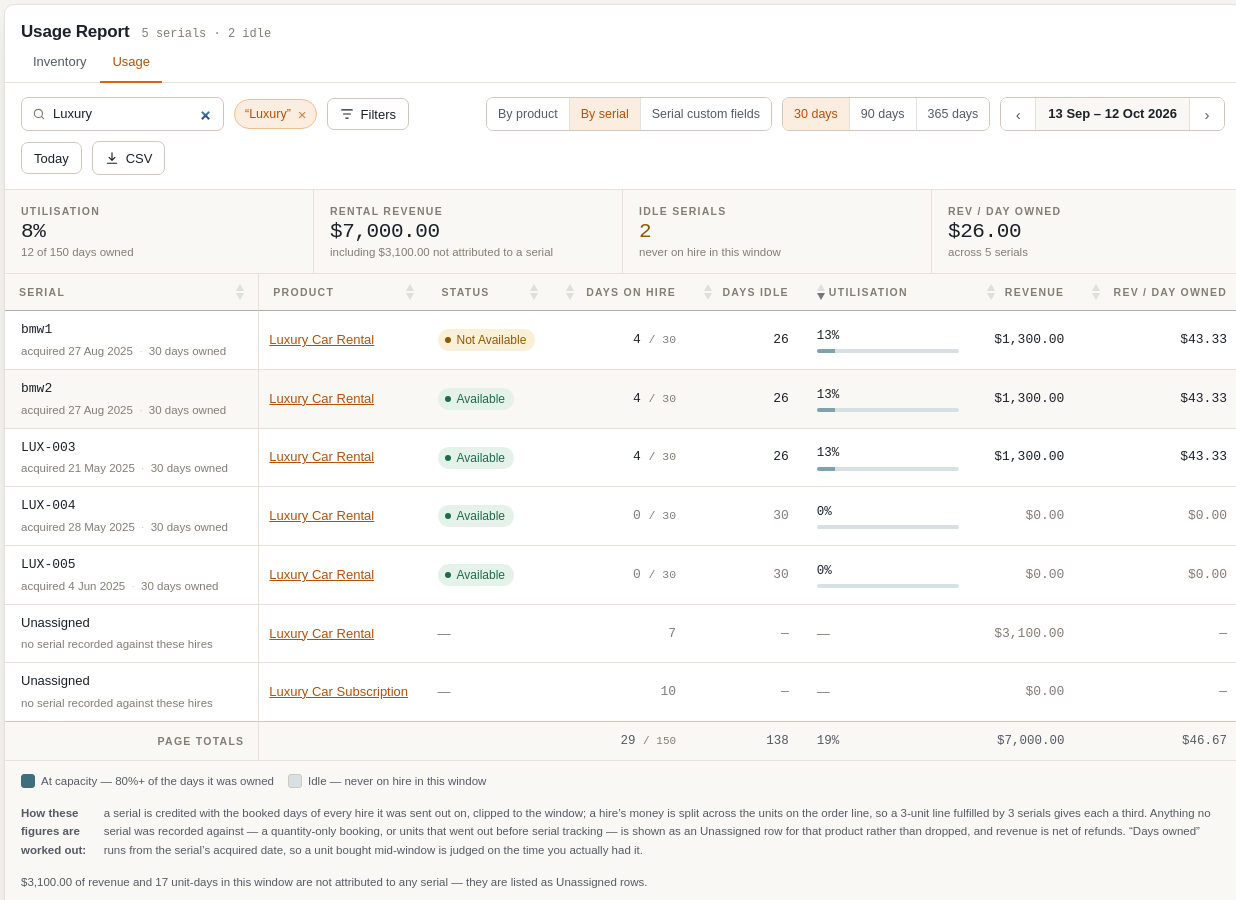Image resolution: width=1236 pixels, height=900 pixels.
Task: Click bmw1 utilisation progress bar
Action: [888, 351]
